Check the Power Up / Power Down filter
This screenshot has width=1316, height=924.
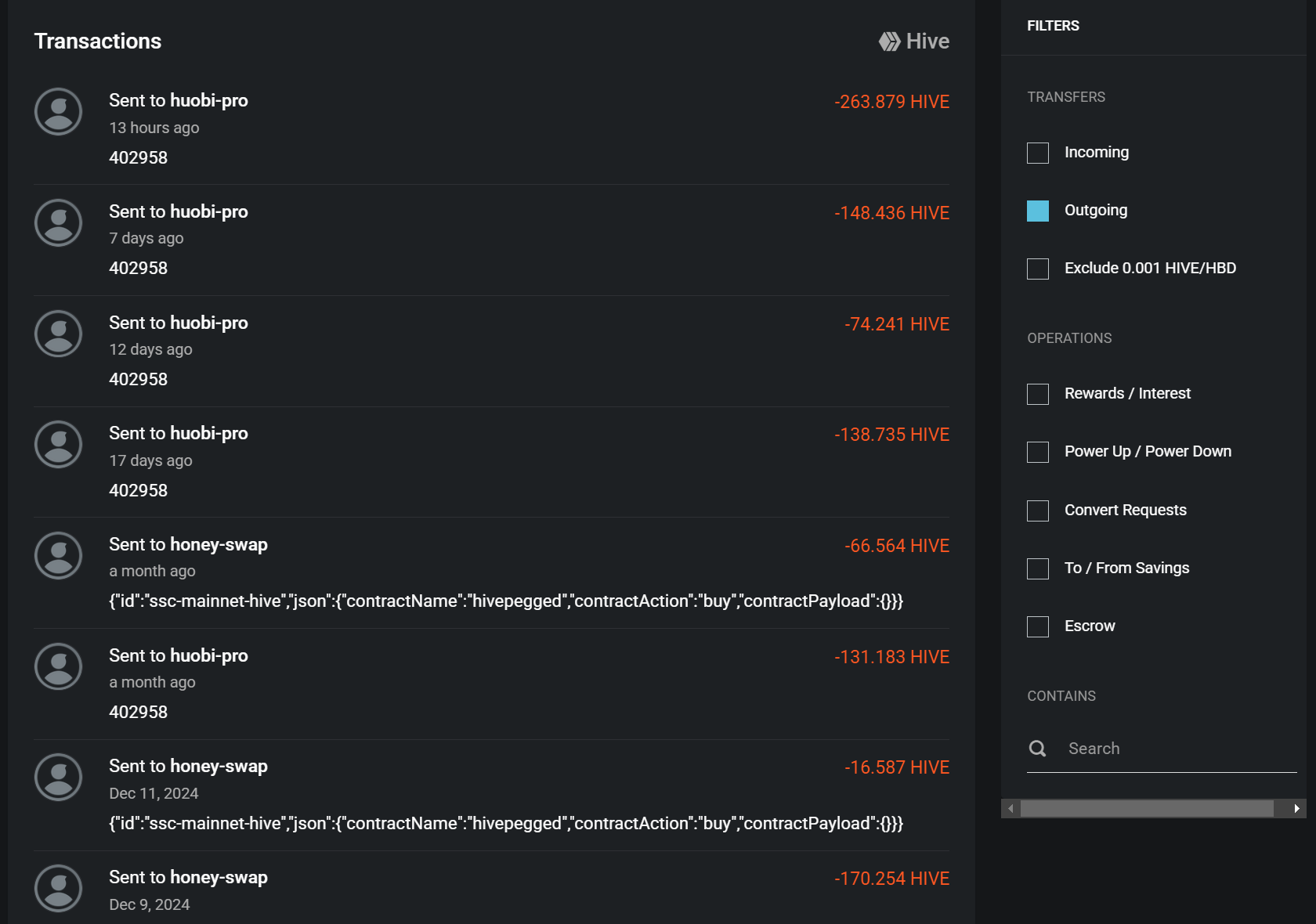[x=1038, y=452]
